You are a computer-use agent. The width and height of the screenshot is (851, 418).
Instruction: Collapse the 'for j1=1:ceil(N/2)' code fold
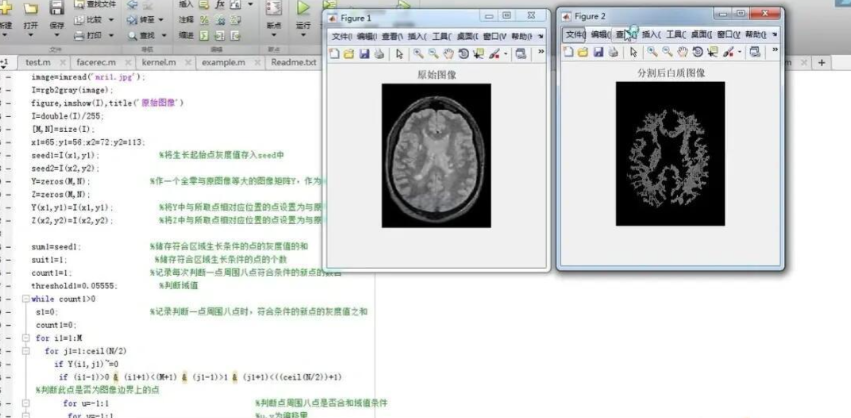[x=26, y=351]
